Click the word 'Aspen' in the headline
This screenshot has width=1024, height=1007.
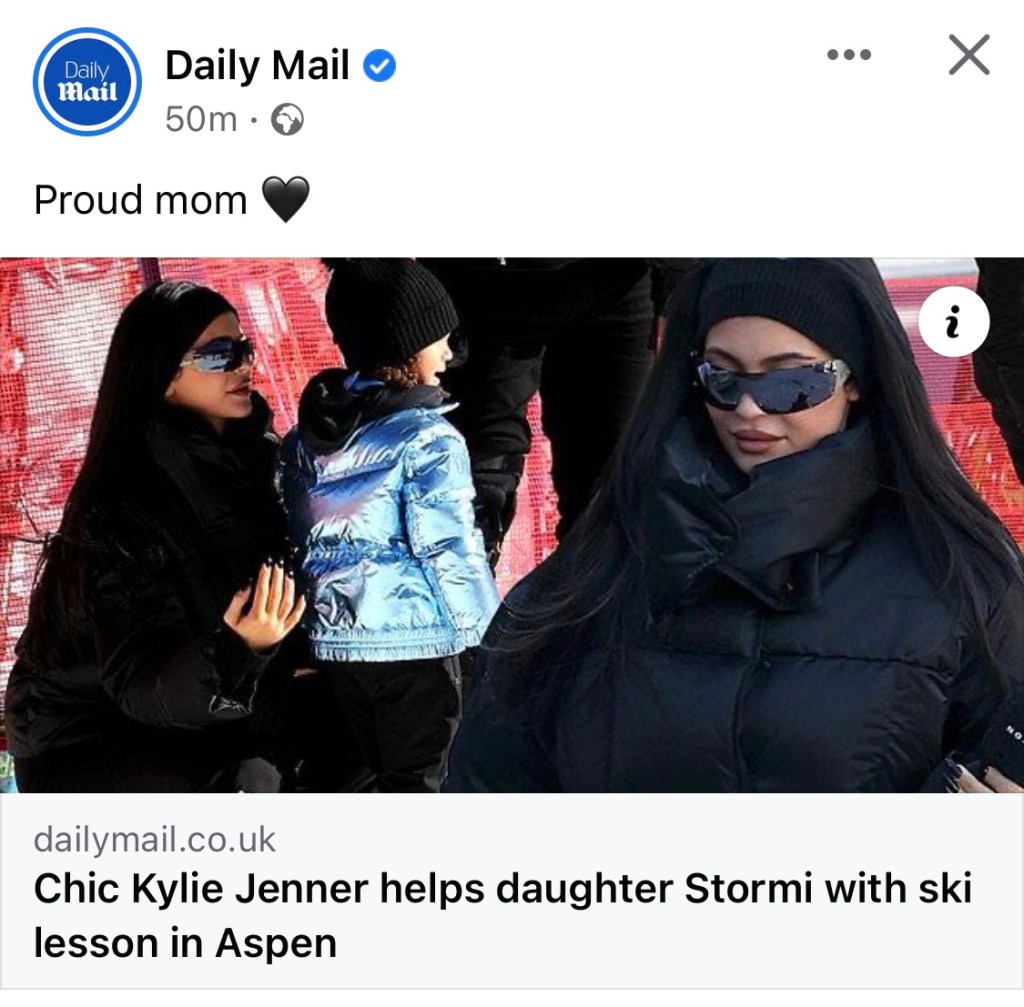276,944
